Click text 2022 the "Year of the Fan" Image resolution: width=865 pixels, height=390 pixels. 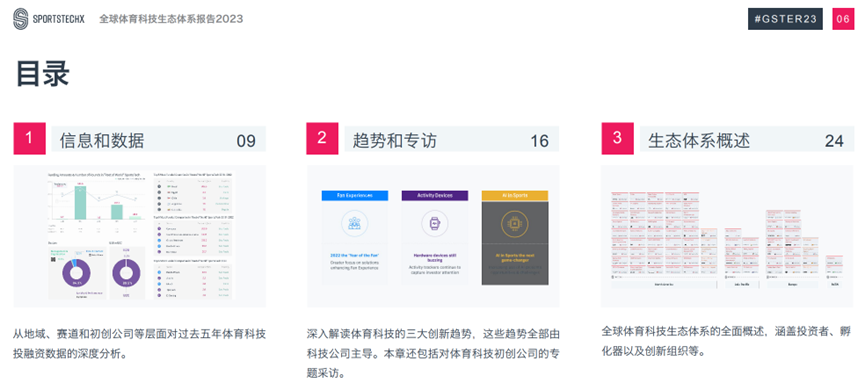coord(355,256)
